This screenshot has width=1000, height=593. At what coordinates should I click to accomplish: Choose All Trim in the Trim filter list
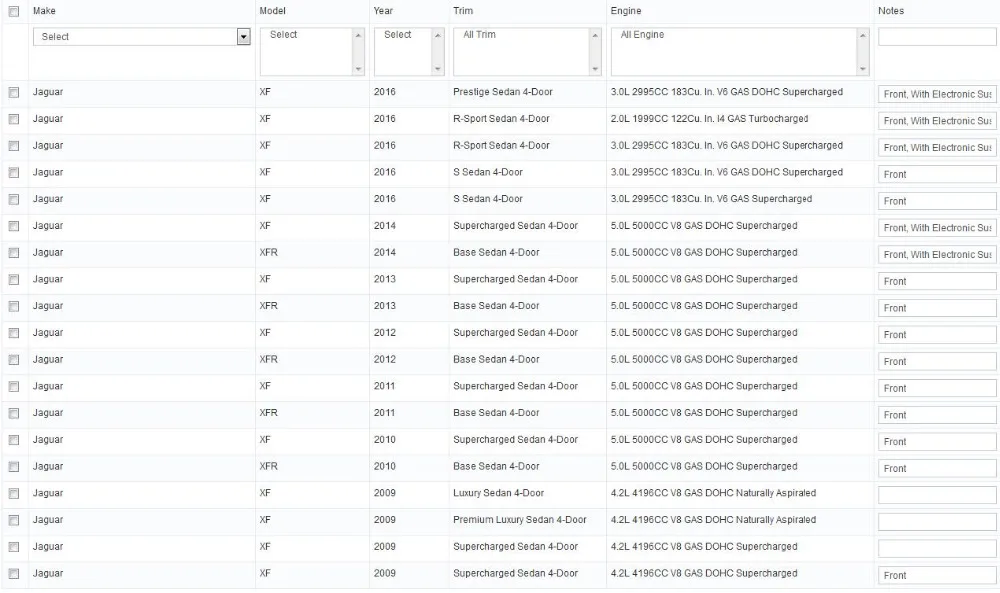tap(480, 35)
